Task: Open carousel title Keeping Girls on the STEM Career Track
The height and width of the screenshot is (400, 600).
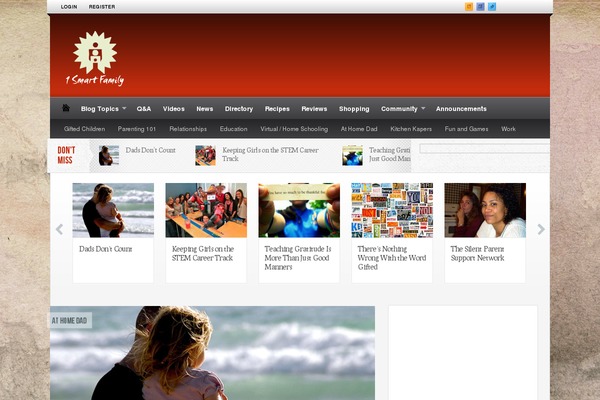Action: tap(203, 253)
